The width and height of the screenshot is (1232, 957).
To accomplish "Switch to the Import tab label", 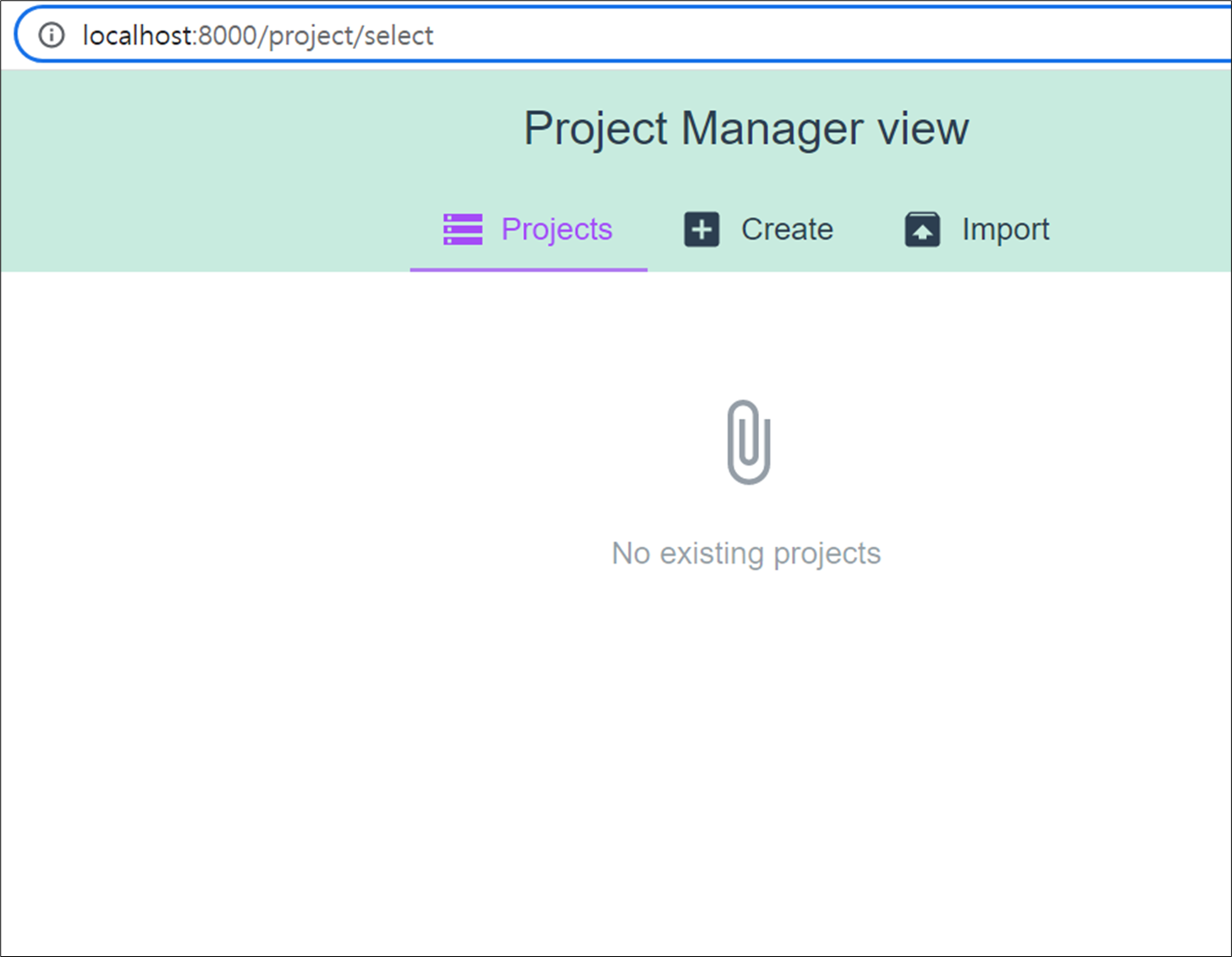I will 1005,229.
